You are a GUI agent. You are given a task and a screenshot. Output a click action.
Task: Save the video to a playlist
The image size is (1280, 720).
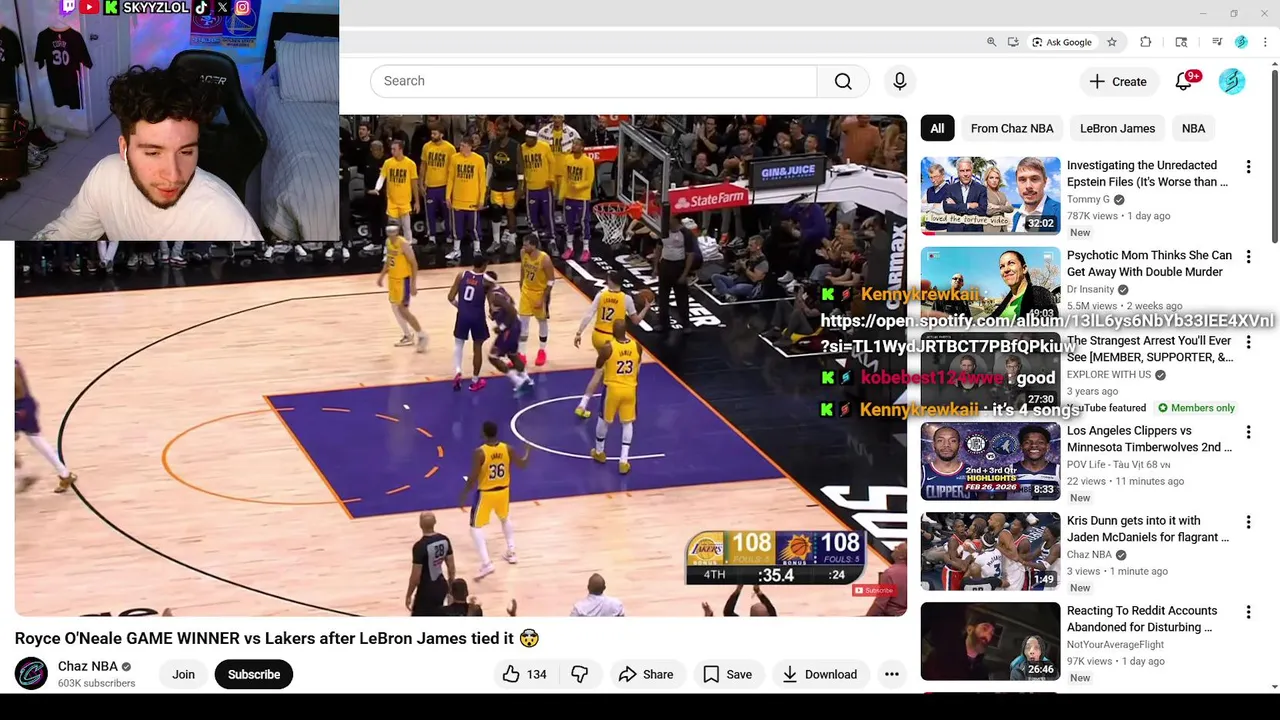pos(727,674)
